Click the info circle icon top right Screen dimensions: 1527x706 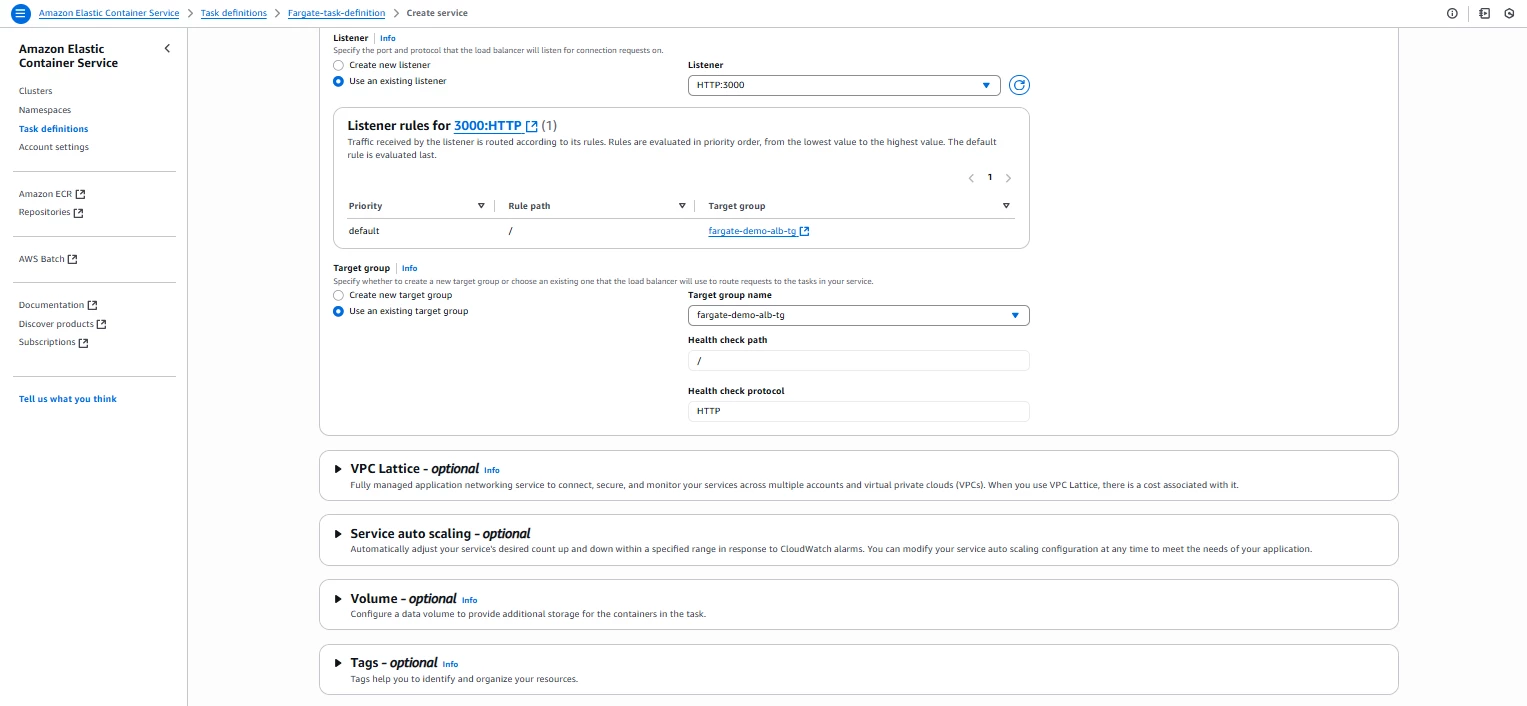click(x=1452, y=13)
